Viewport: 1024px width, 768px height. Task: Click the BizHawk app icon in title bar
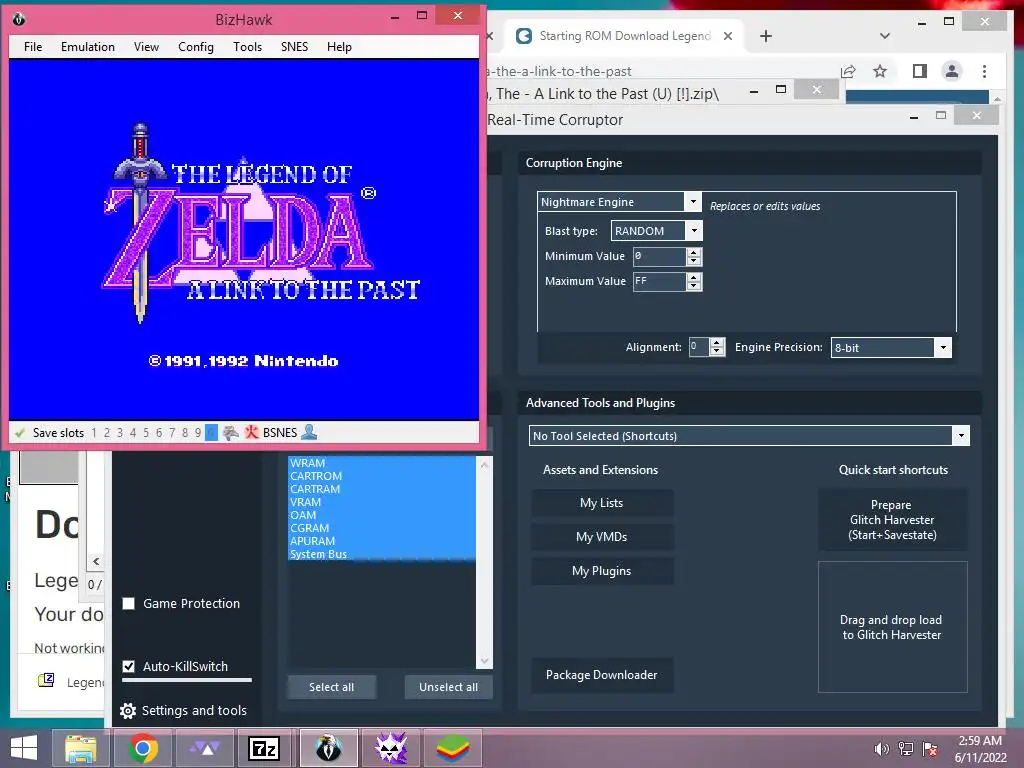[19, 19]
